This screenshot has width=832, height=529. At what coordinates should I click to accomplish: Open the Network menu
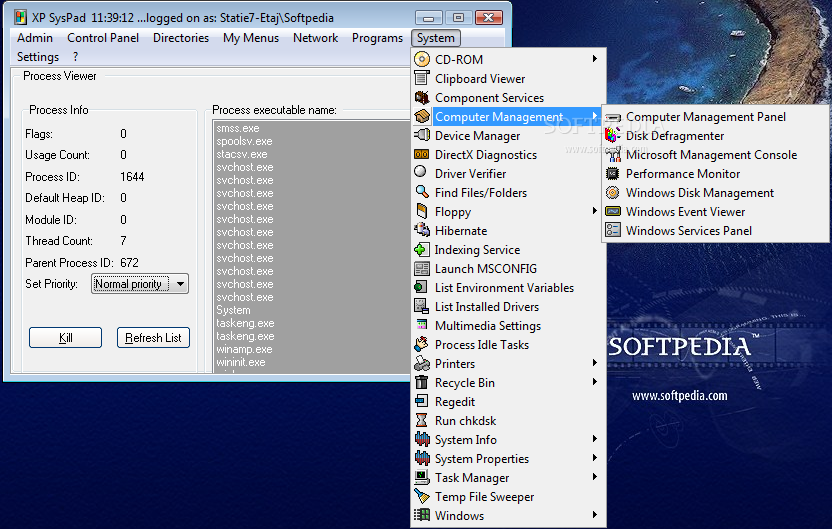pos(315,38)
